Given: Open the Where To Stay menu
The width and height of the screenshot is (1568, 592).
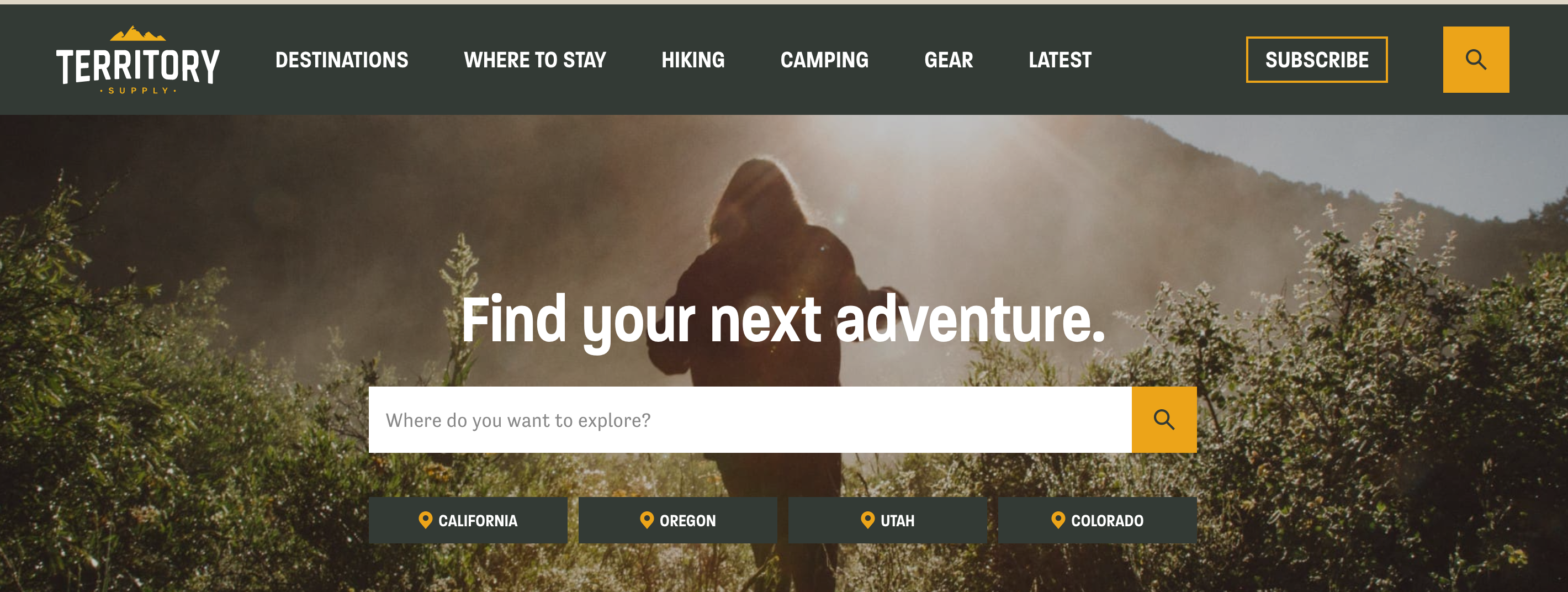Looking at the screenshot, I should click(534, 60).
